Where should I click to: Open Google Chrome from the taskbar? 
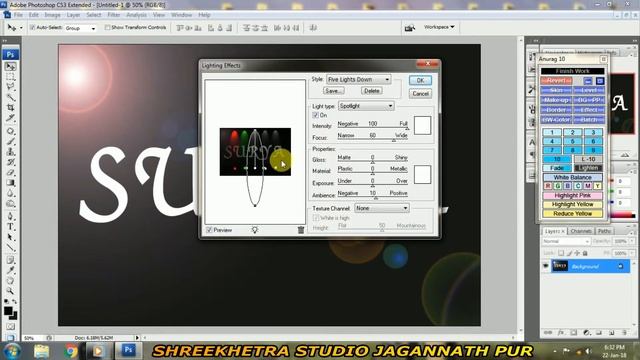tap(70, 351)
